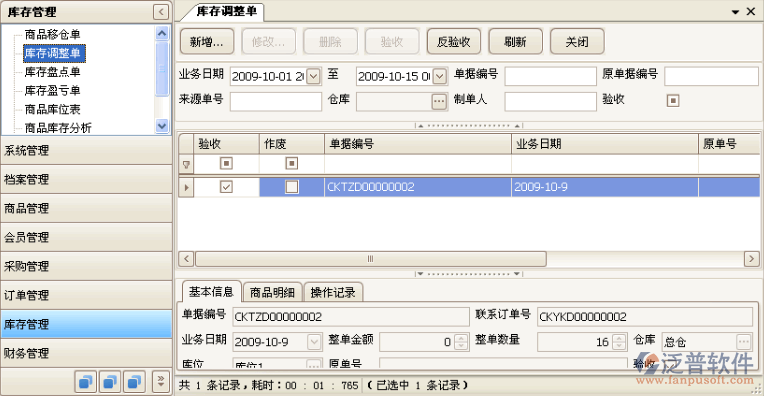The image size is (764, 396).
Task: Open the end date dropdown after 至
Action: (439, 76)
